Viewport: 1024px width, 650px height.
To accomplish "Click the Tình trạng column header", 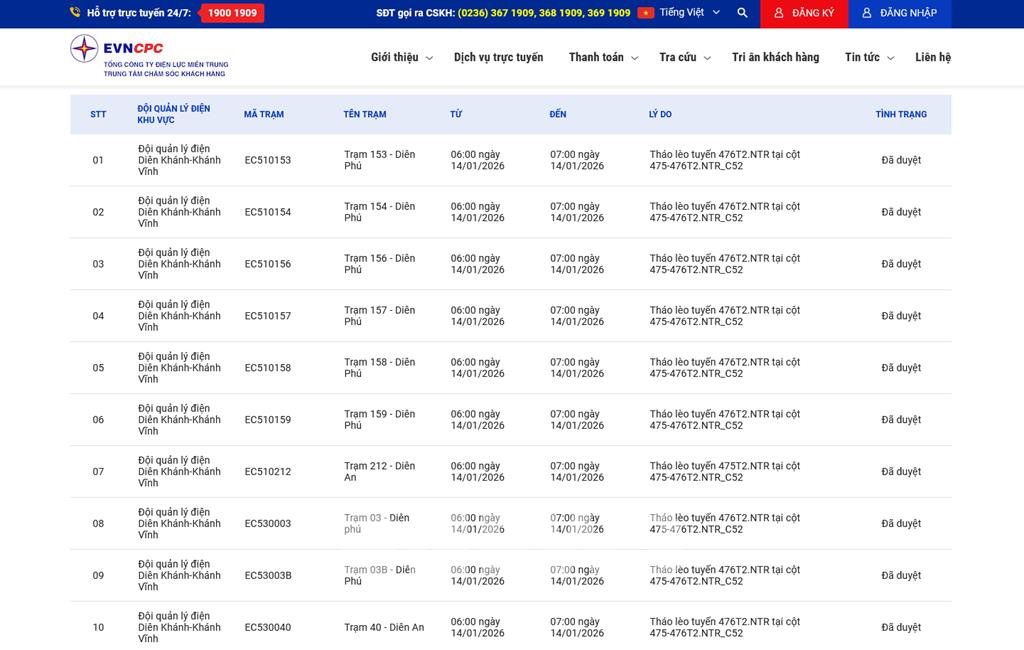I will coord(900,114).
